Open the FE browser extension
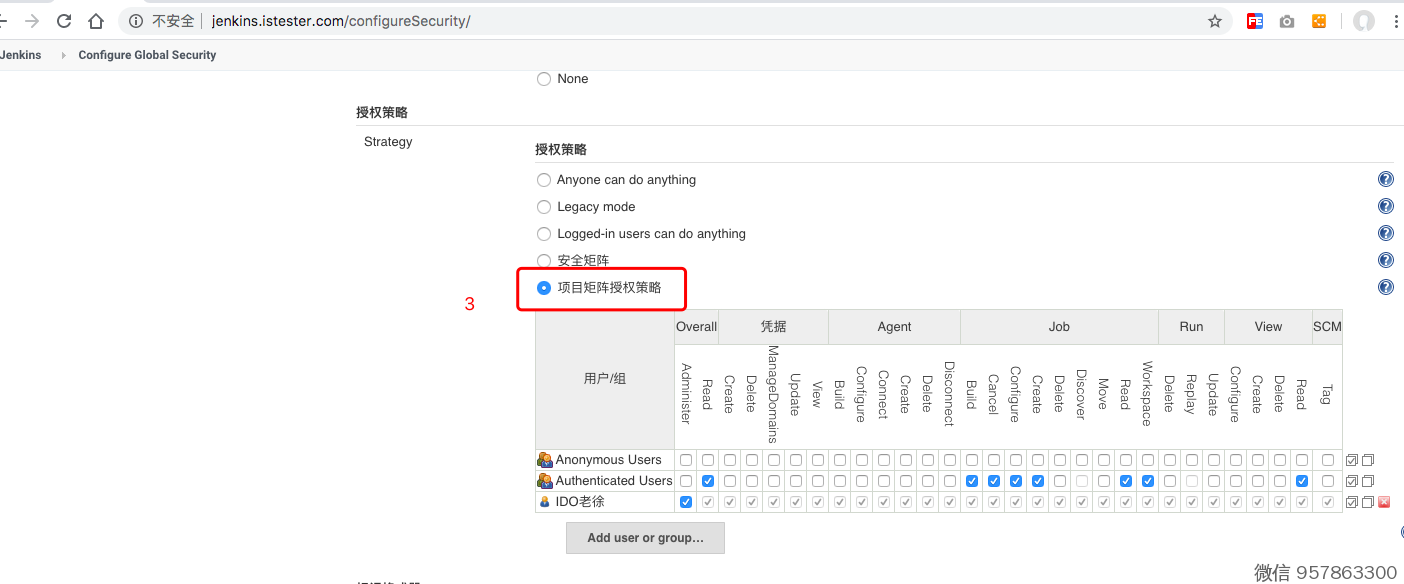Image resolution: width=1404 pixels, height=584 pixels. [x=1255, y=21]
